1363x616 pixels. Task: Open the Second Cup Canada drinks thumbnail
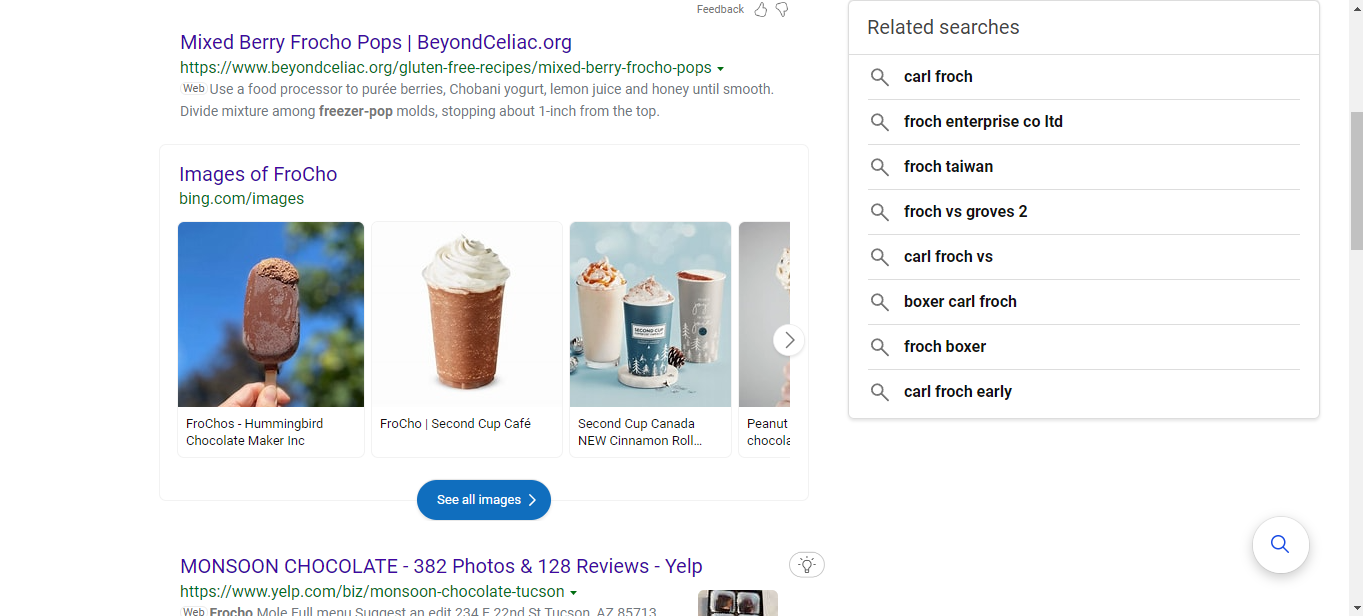click(650, 314)
